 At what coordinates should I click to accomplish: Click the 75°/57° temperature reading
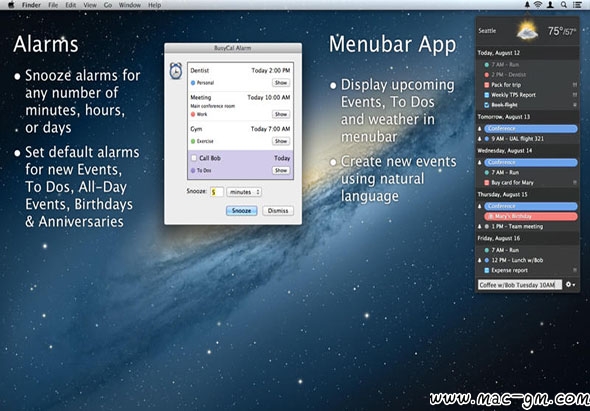(x=561, y=31)
